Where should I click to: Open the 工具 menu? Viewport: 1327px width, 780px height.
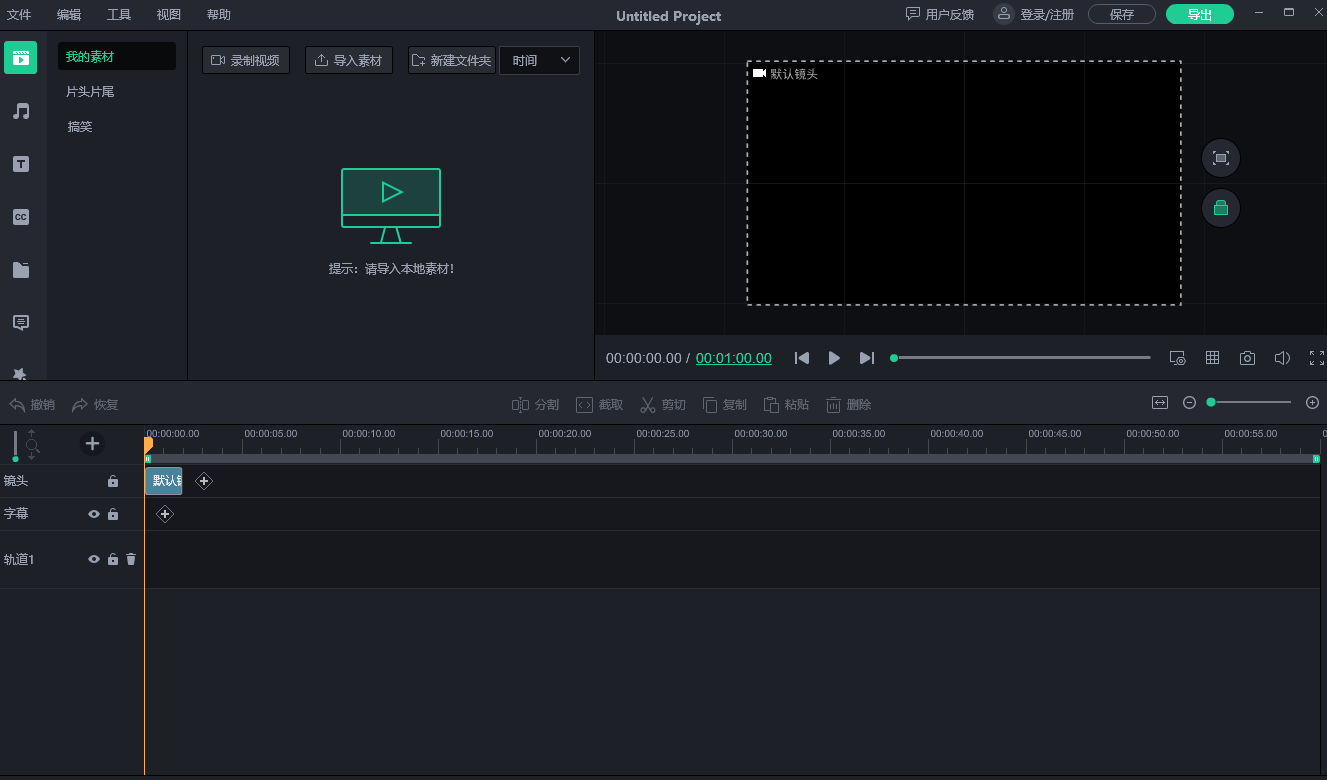point(119,15)
